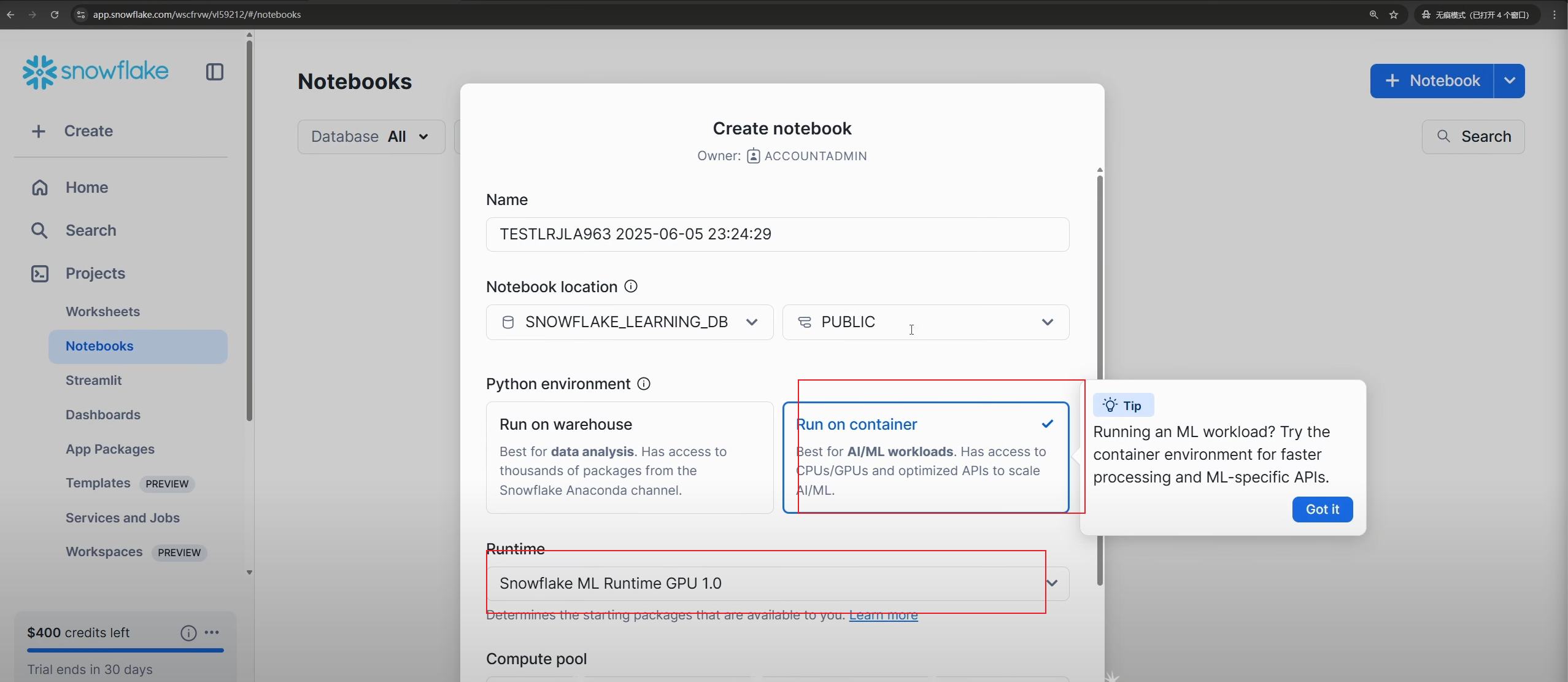Bookmark page with star icon
This screenshot has height=682, width=1568.
click(1394, 14)
